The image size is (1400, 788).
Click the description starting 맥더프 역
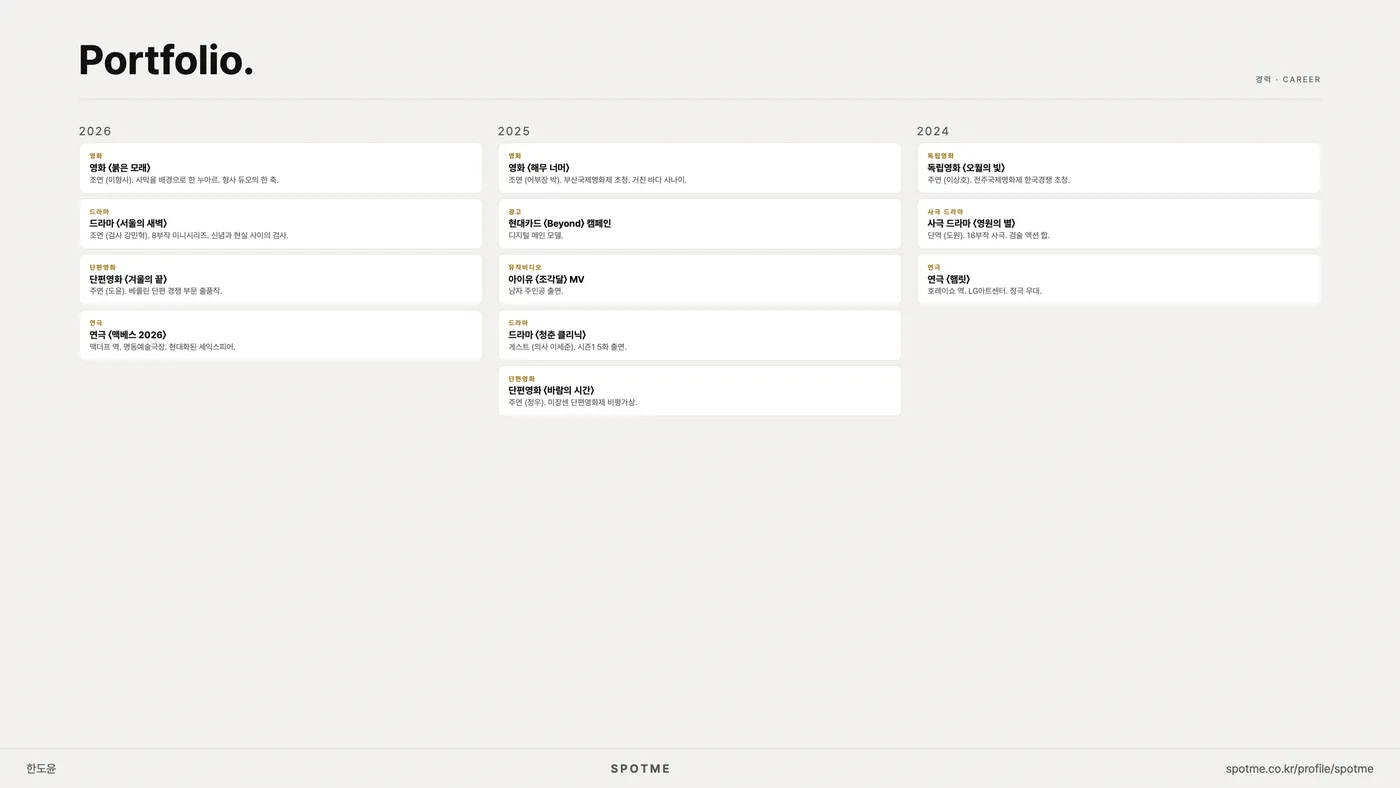coord(162,347)
